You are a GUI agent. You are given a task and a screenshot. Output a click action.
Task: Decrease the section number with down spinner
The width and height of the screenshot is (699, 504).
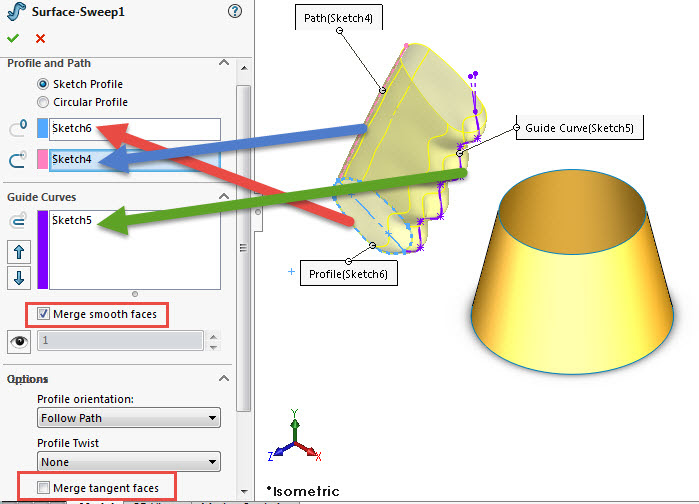pyautogui.click(x=214, y=347)
